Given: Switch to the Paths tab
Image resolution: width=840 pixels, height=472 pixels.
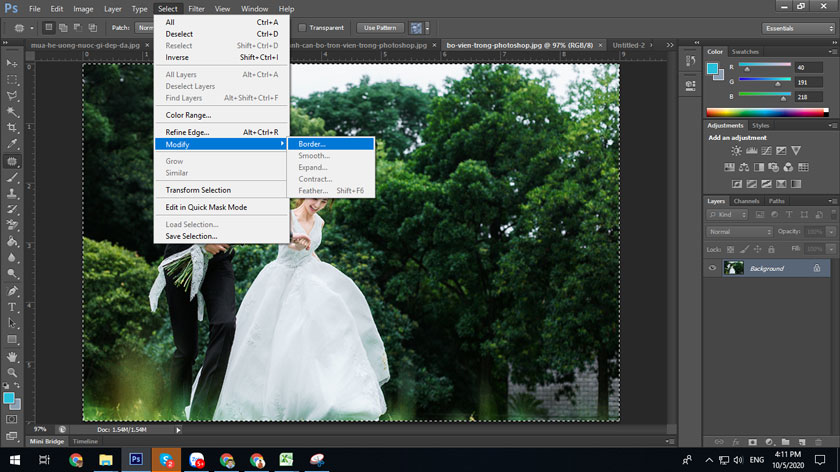Looking at the screenshot, I should 776,201.
